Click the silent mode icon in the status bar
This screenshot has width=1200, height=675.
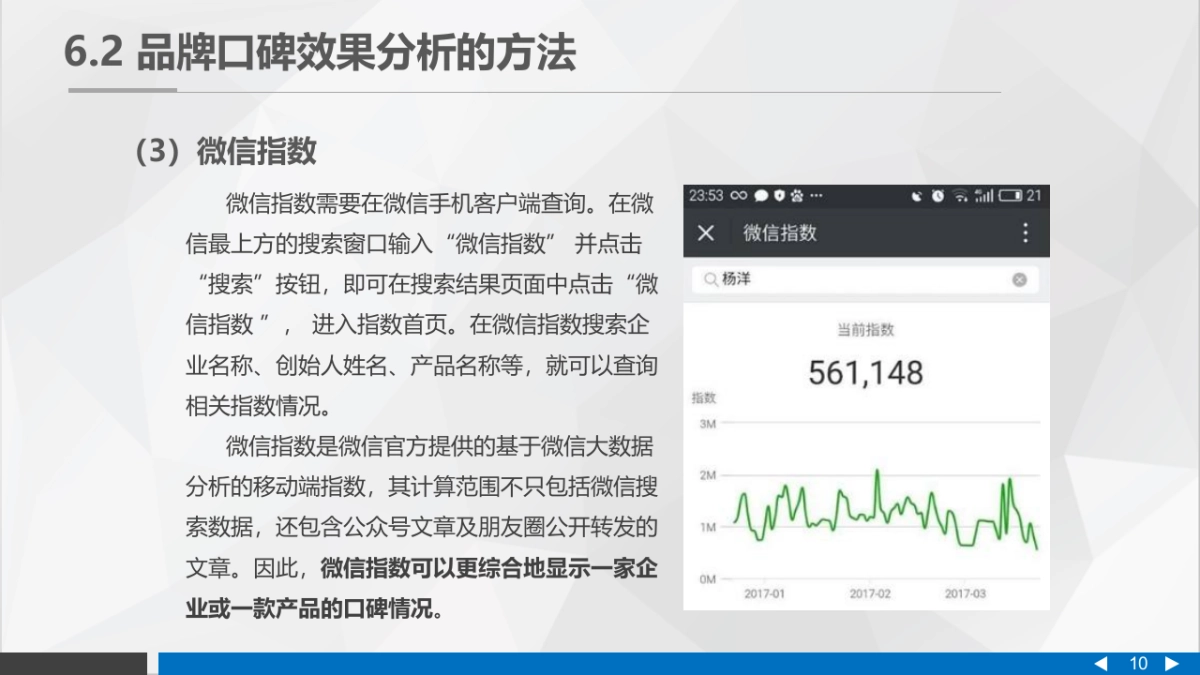coord(918,194)
